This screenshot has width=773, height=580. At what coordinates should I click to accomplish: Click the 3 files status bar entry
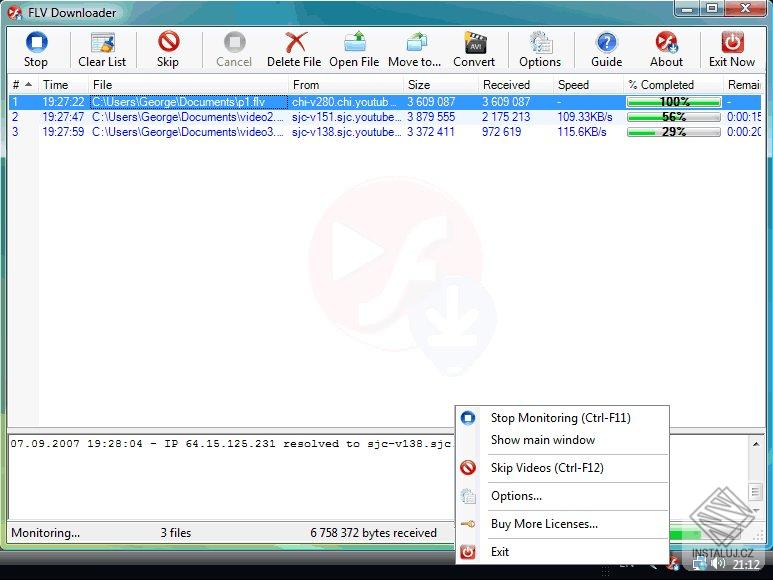coord(176,533)
